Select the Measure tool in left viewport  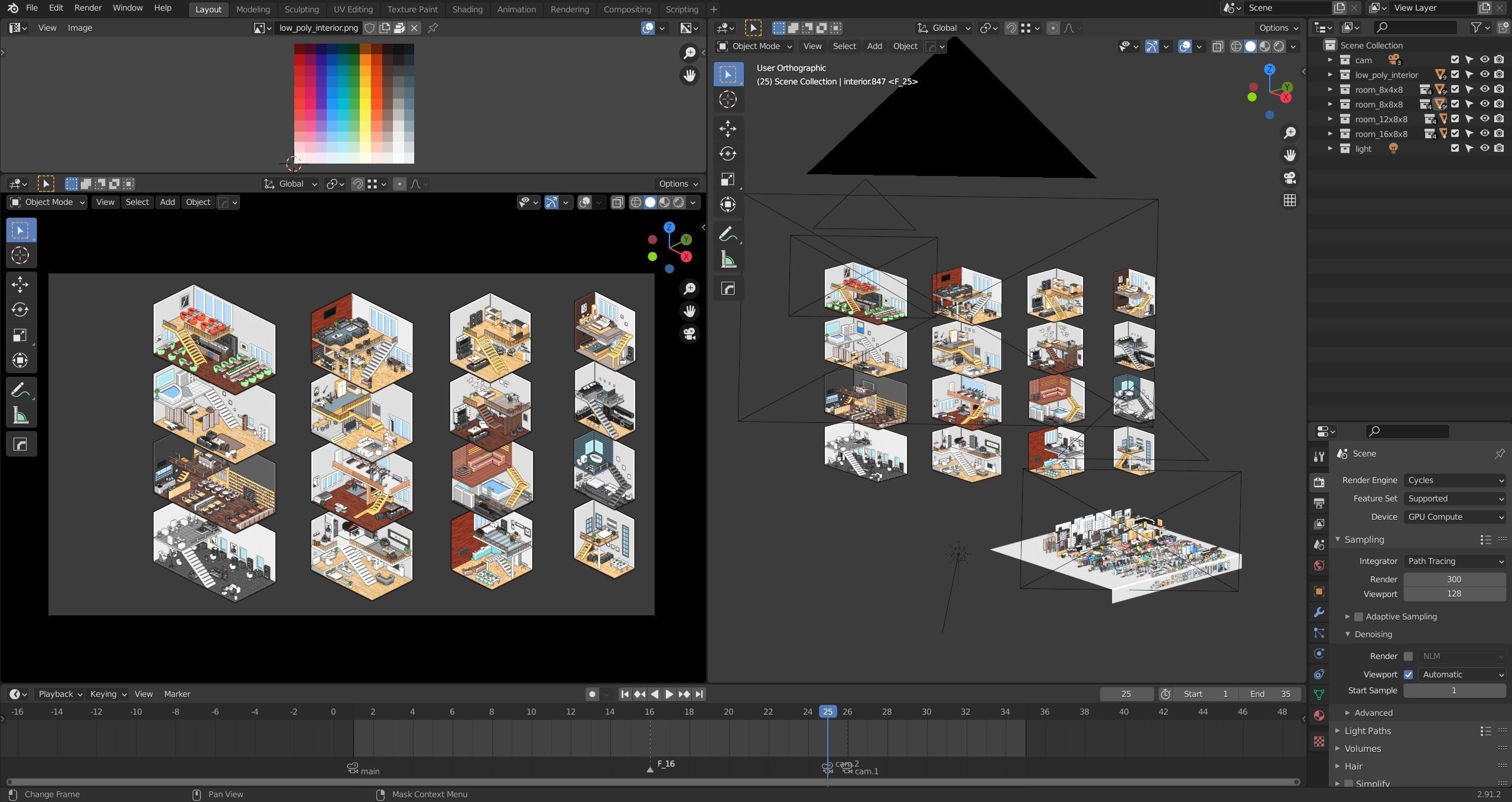20,416
